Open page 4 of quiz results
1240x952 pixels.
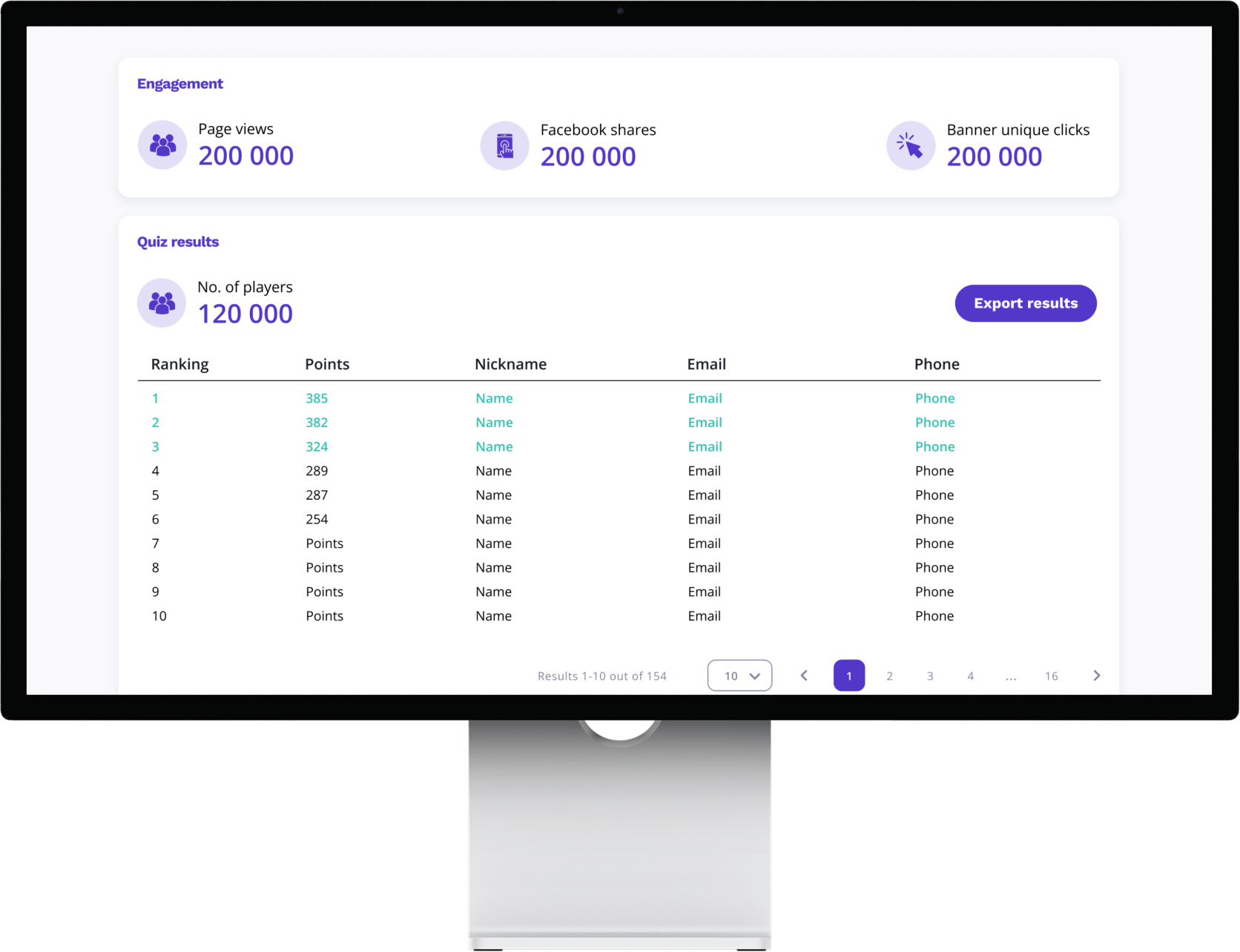pyautogui.click(x=970, y=675)
